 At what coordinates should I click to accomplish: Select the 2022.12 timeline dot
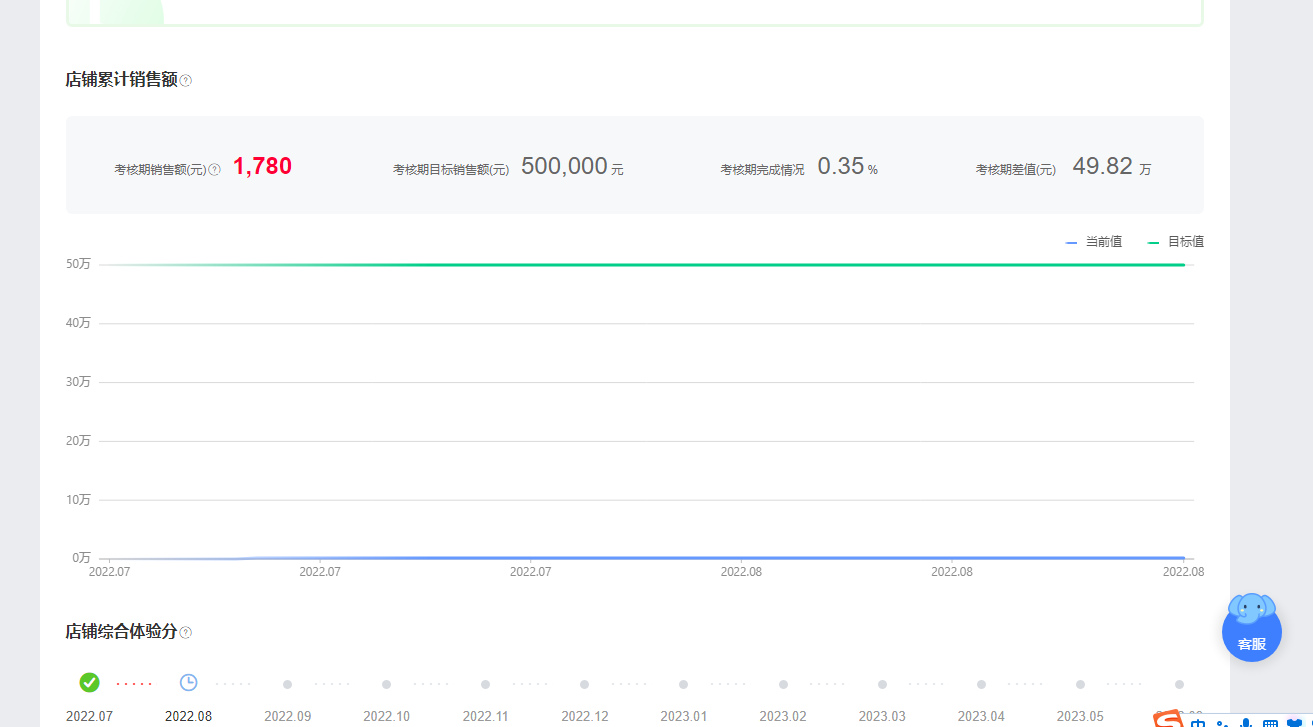585,685
